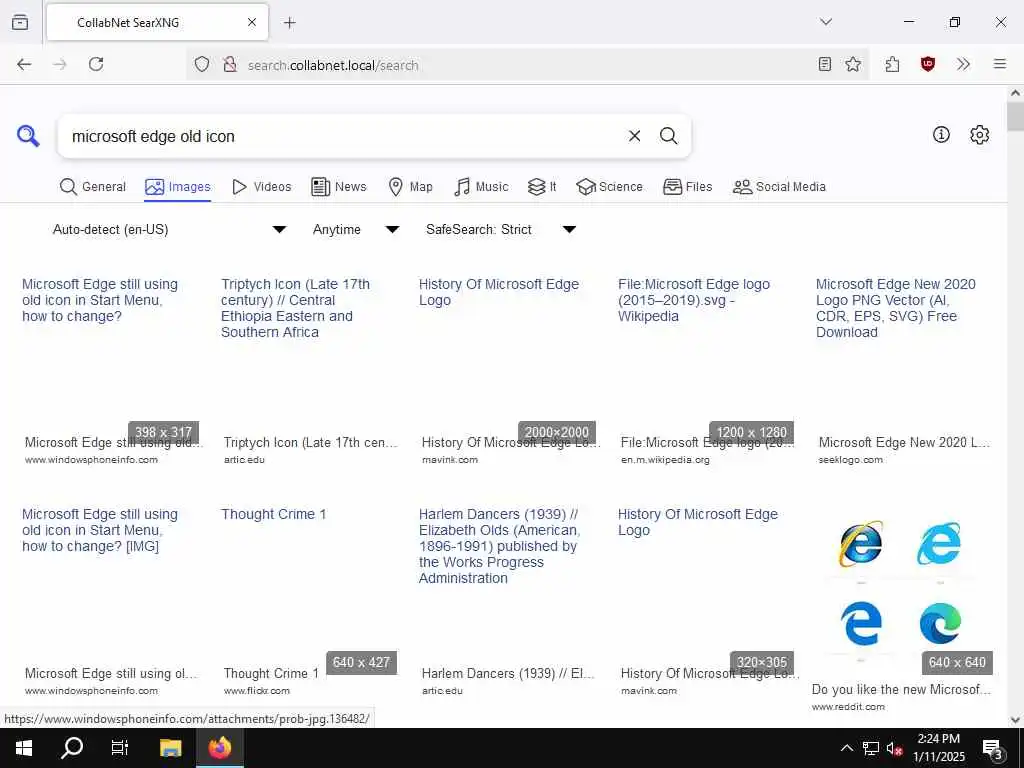The image size is (1024, 768).
Task: Show hidden system tray icons
Action: (x=846, y=748)
